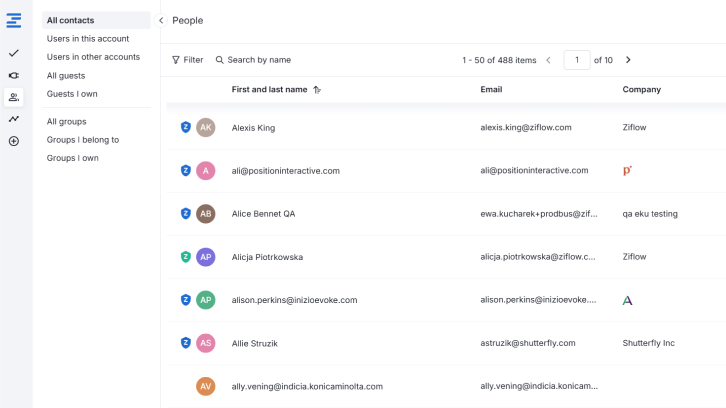This screenshot has height=408, width=726.
Task: Click the green shield badge beside Alicja Piotrkowska
Action: pos(185,257)
